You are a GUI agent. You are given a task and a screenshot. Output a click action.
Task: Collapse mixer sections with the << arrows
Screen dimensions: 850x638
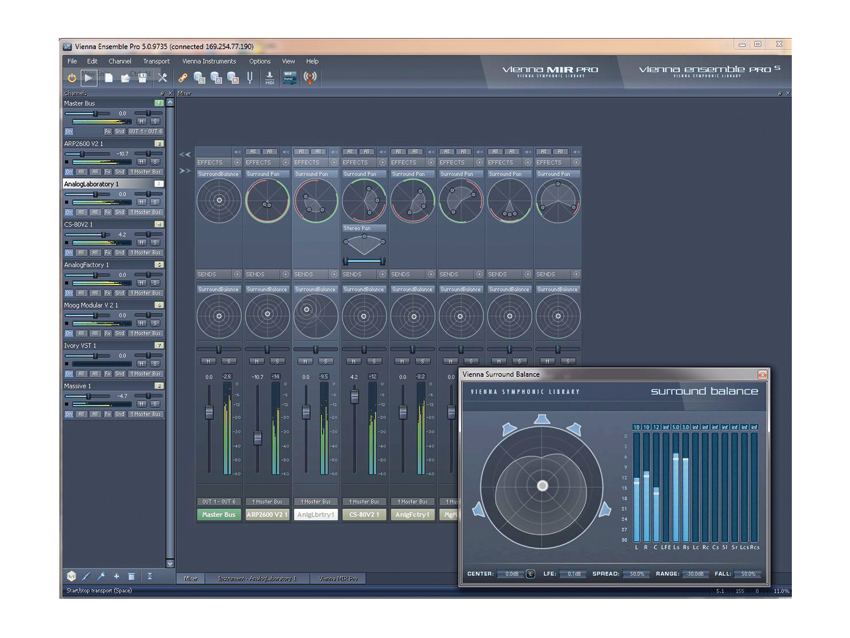click(x=185, y=154)
